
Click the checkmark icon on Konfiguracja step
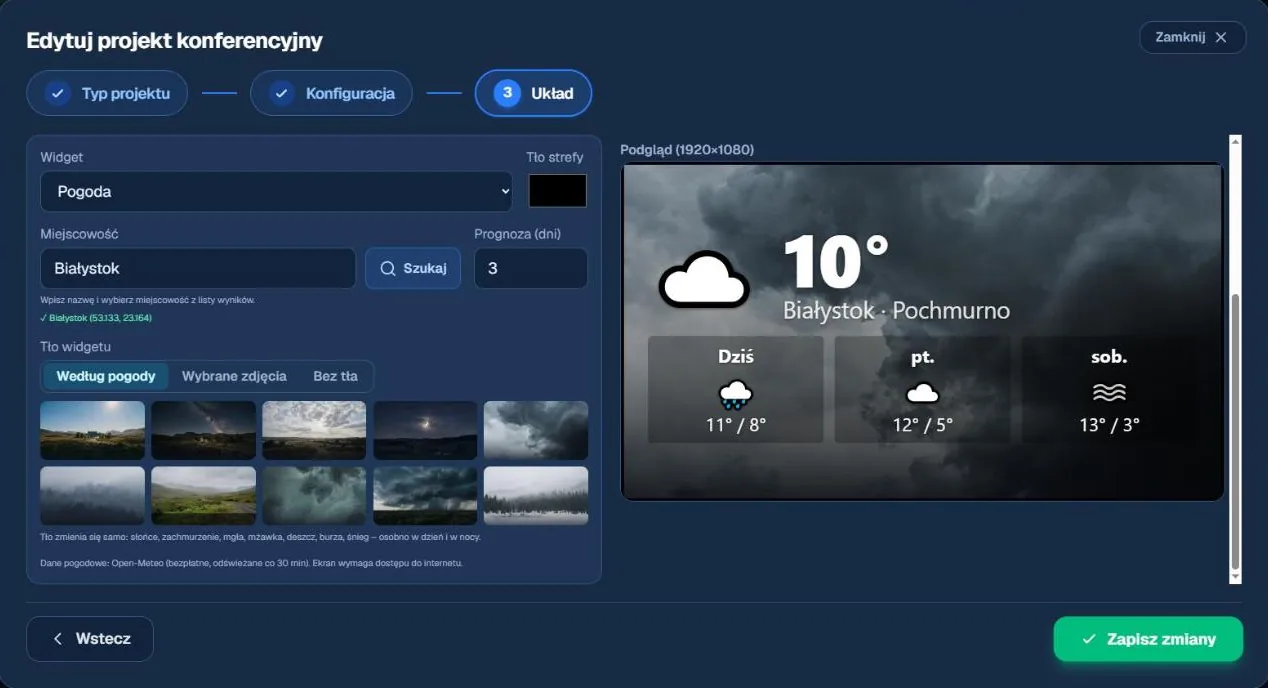pyautogui.click(x=282, y=94)
